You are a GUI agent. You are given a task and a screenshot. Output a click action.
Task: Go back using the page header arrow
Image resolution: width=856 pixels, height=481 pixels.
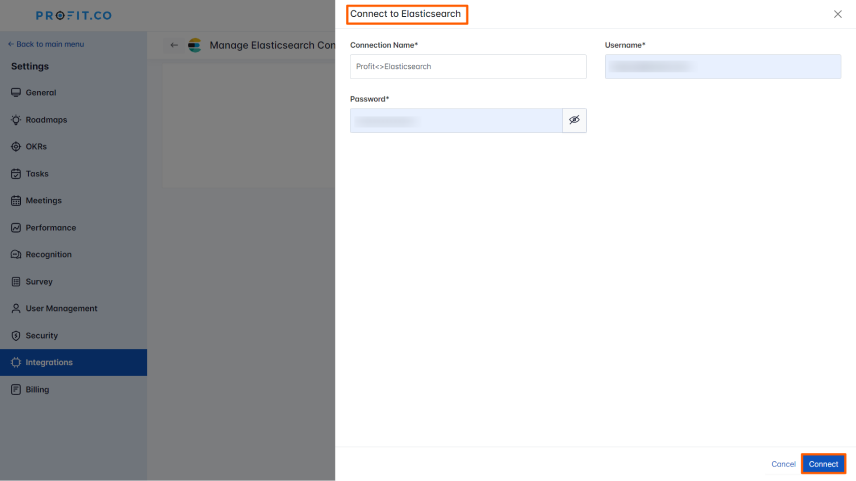[x=174, y=45]
